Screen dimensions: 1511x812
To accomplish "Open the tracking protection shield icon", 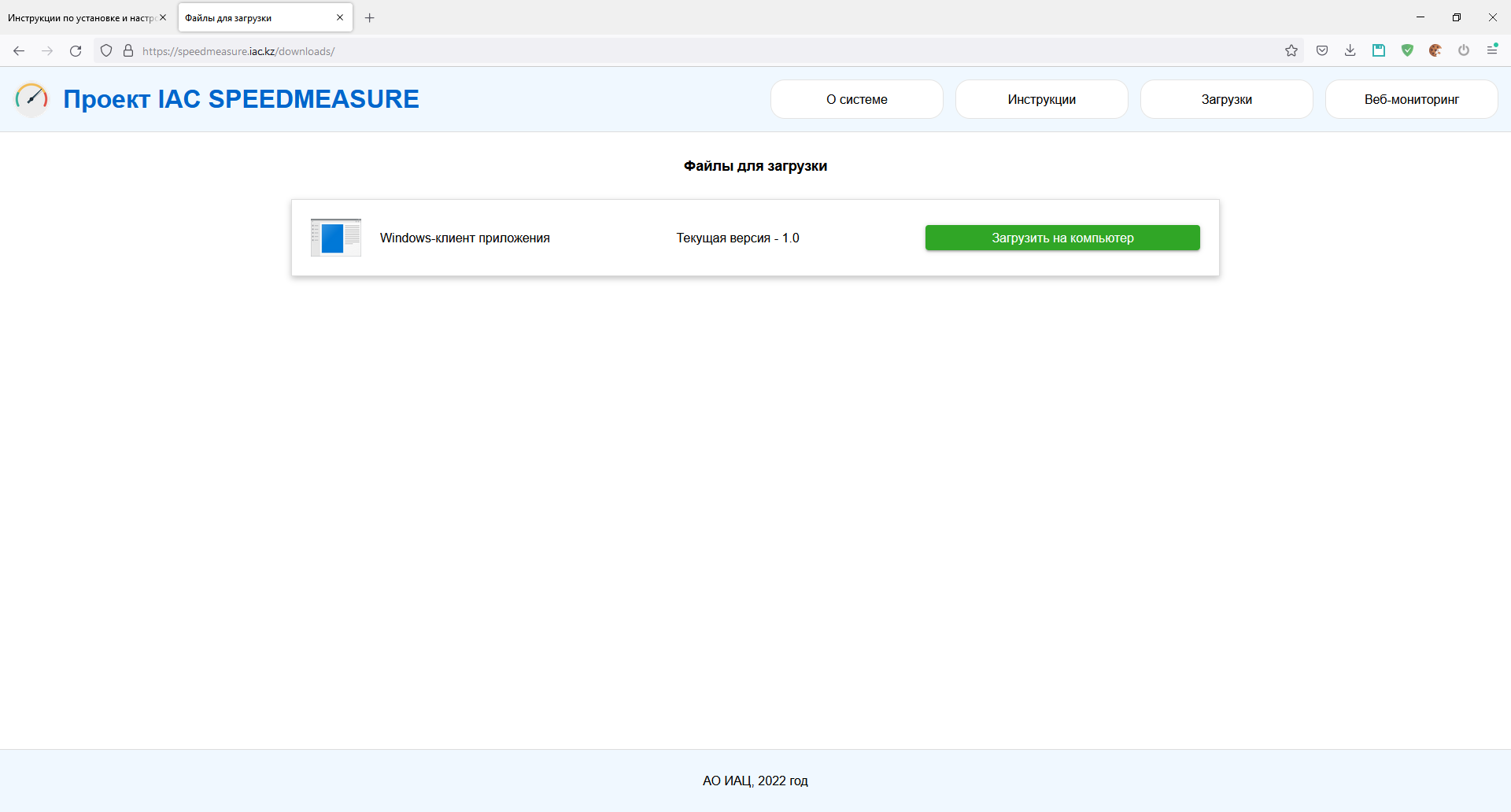I will [x=106, y=51].
